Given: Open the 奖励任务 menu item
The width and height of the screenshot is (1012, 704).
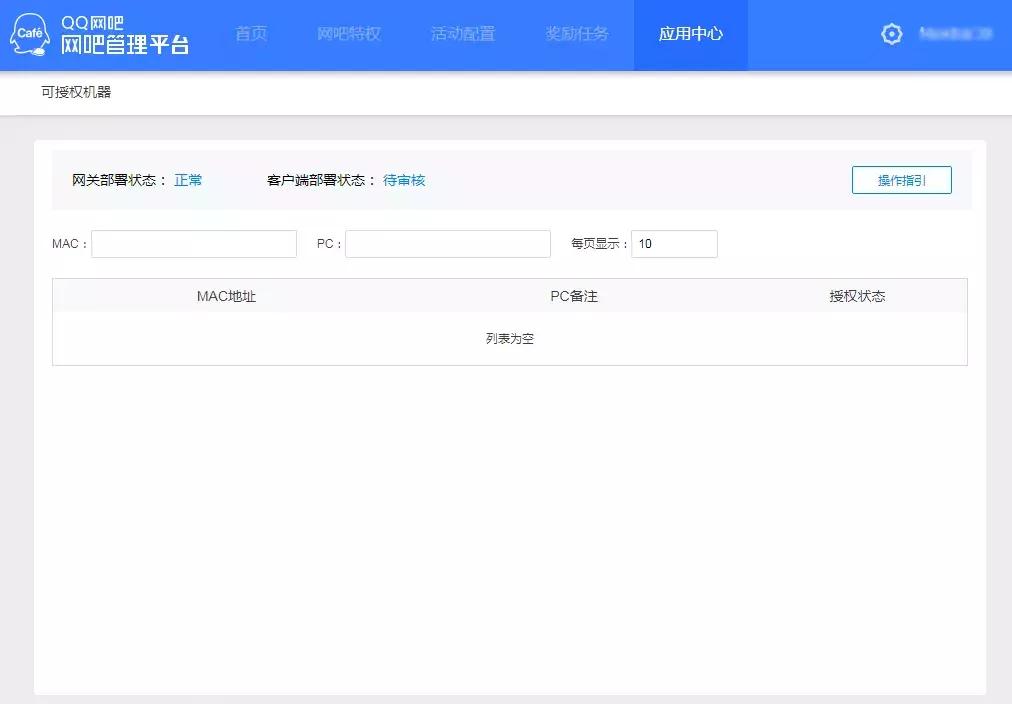Looking at the screenshot, I should [x=577, y=33].
